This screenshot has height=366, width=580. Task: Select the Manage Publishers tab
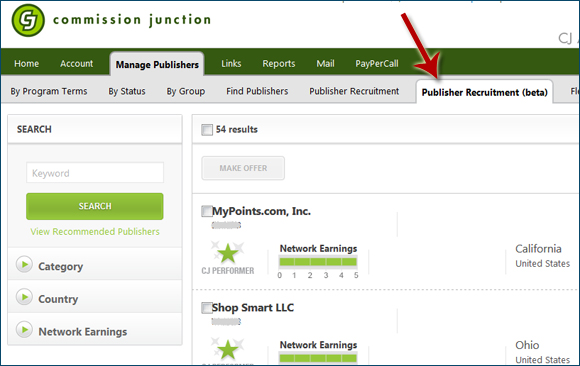tap(157, 64)
